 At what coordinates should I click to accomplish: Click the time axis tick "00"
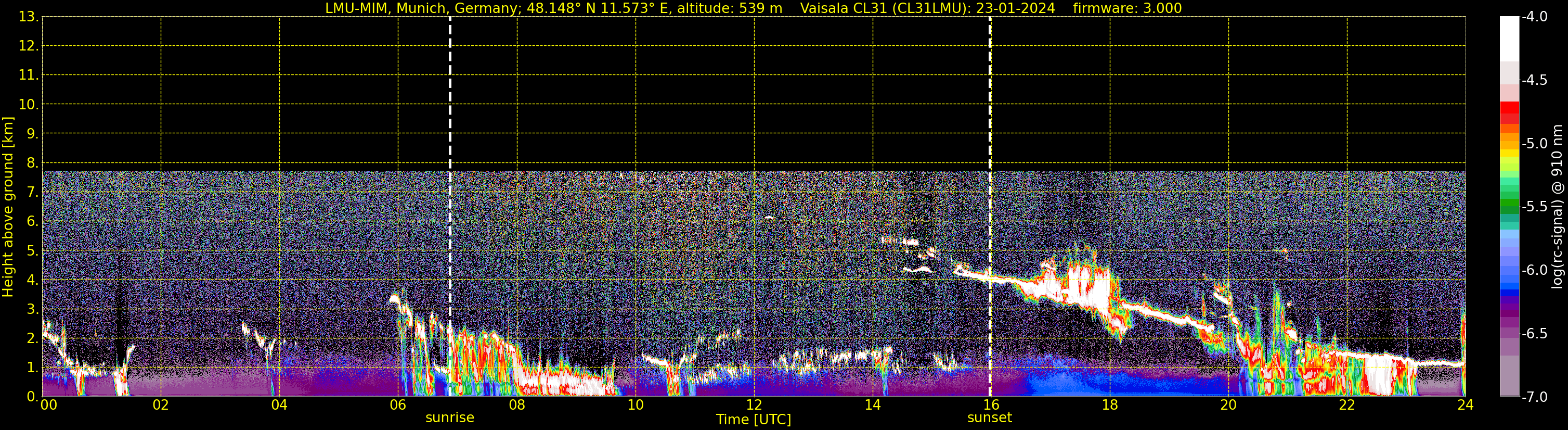pos(49,405)
